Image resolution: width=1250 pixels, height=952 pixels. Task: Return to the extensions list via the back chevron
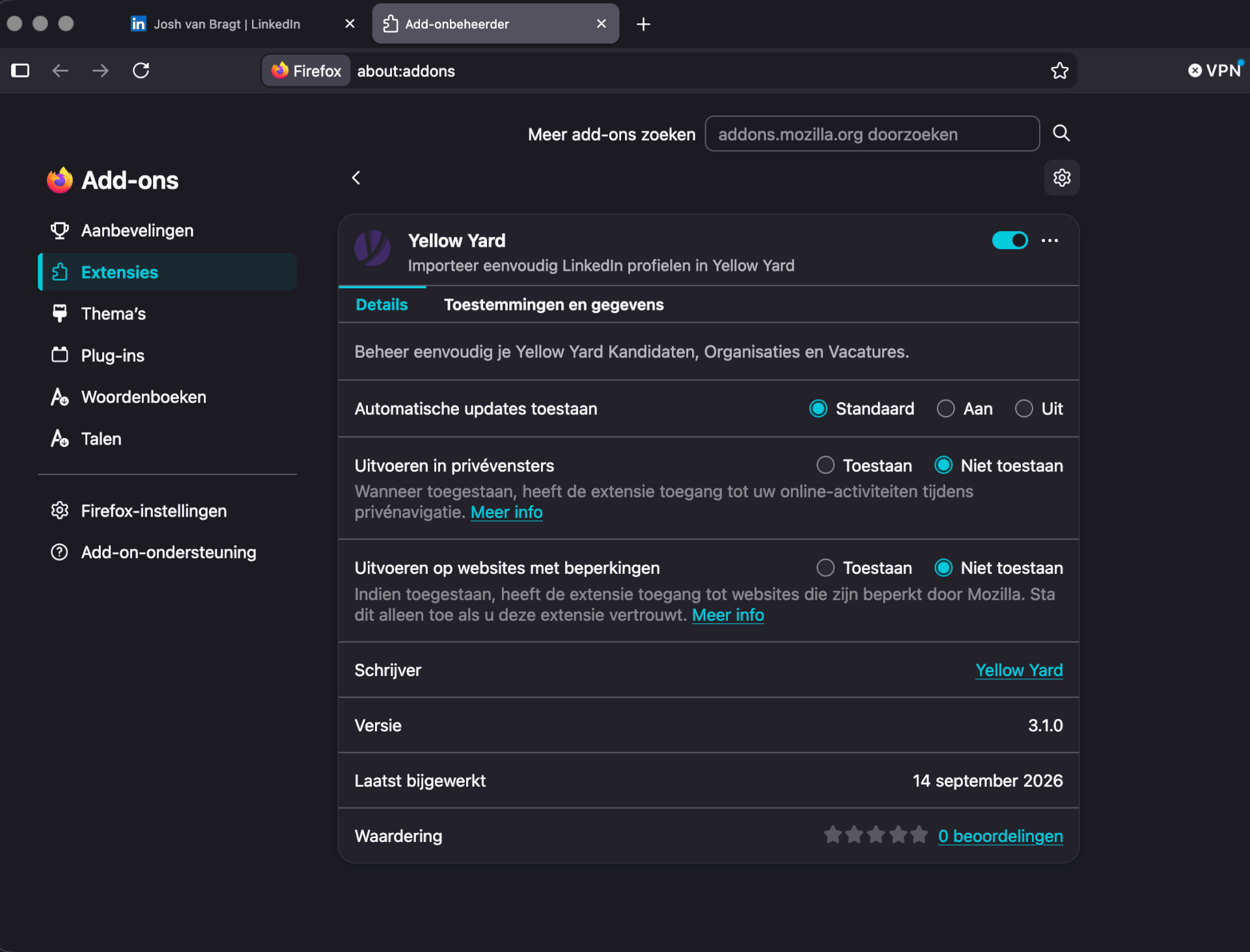pos(356,178)
